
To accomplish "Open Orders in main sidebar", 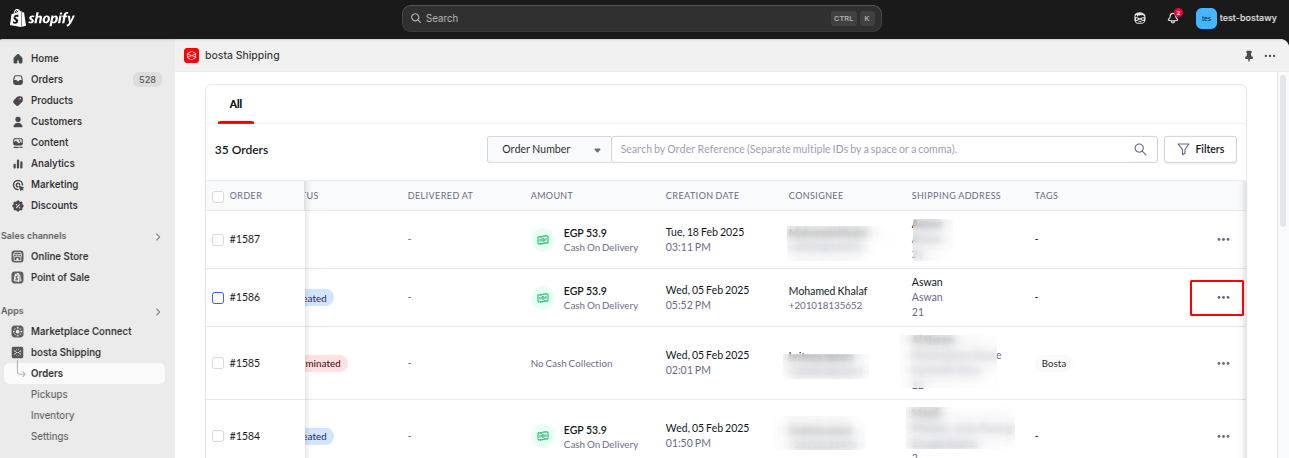I will click(46, 79).
